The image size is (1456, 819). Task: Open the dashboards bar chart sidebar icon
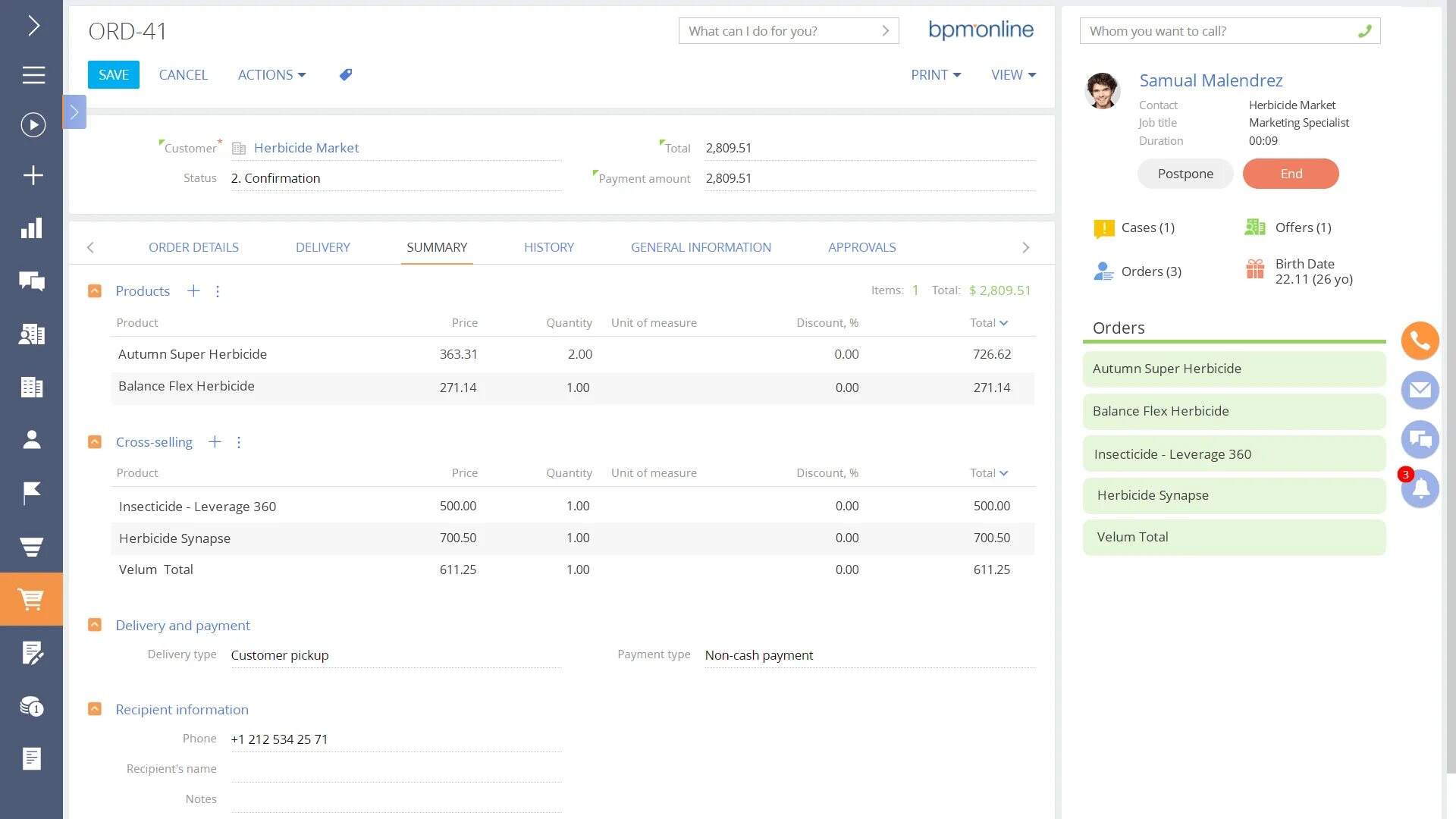(x=31, y=228)
